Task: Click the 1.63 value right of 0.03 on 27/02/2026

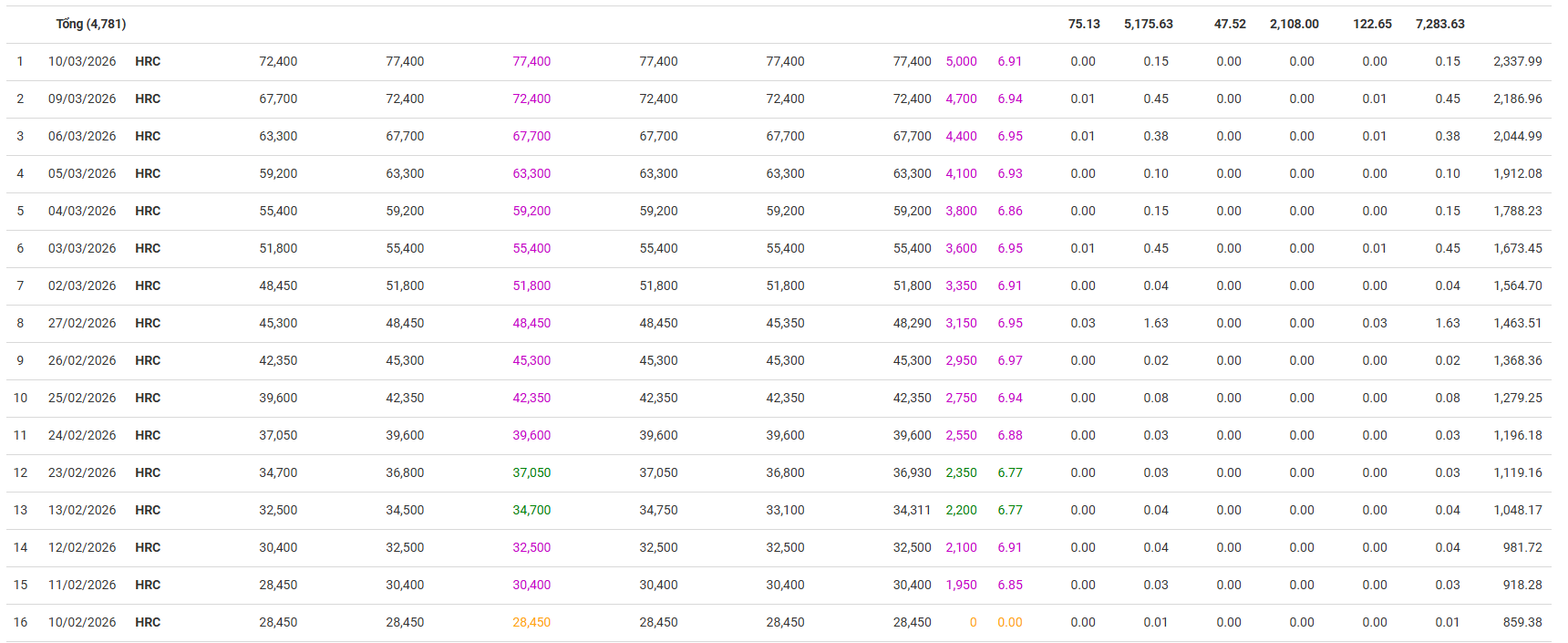Action: pyautogui.click(x=1156, y=323)
